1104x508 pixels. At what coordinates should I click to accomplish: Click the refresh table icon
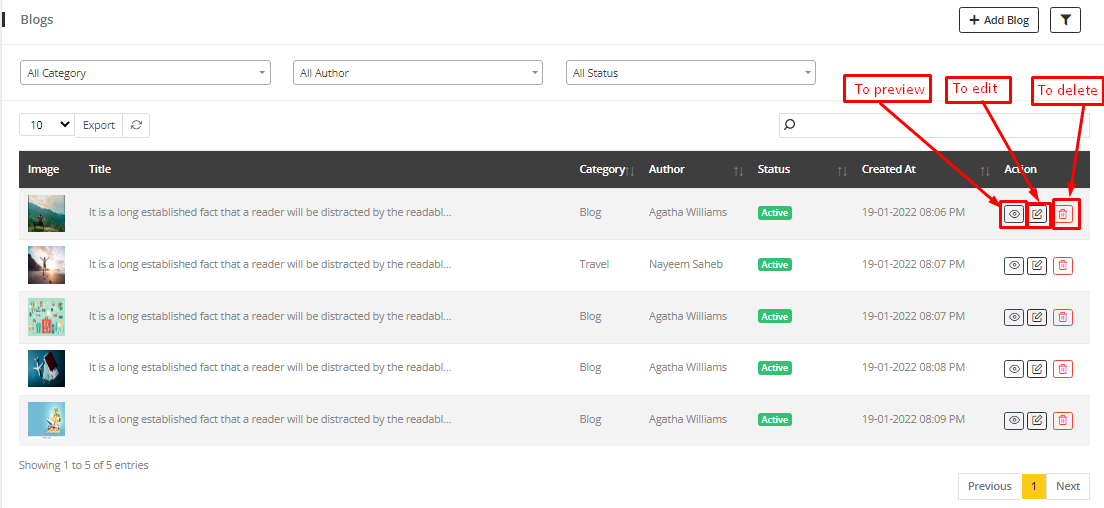click(136, 125)
